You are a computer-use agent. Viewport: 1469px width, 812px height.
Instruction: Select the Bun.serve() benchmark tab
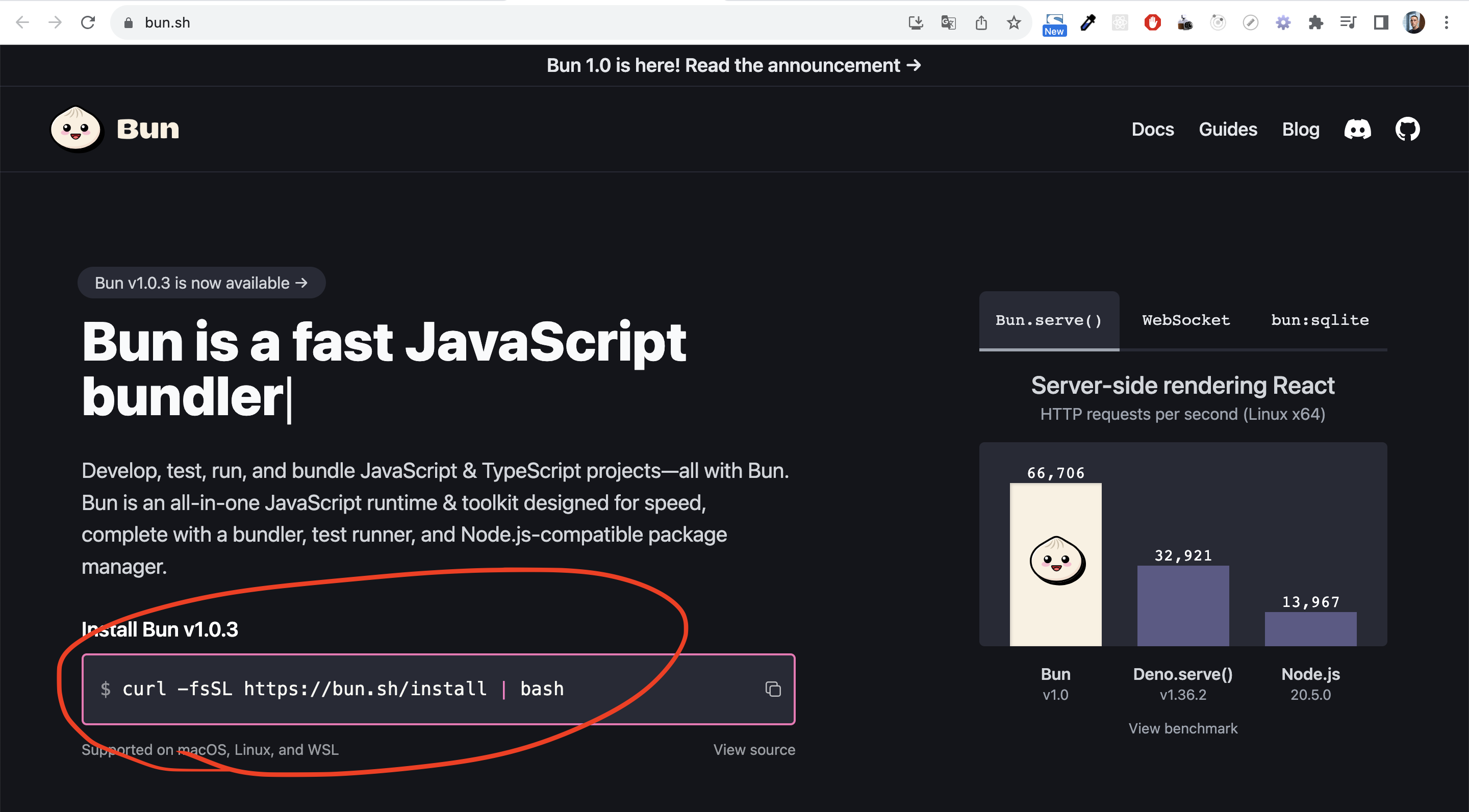point(1049,320)
